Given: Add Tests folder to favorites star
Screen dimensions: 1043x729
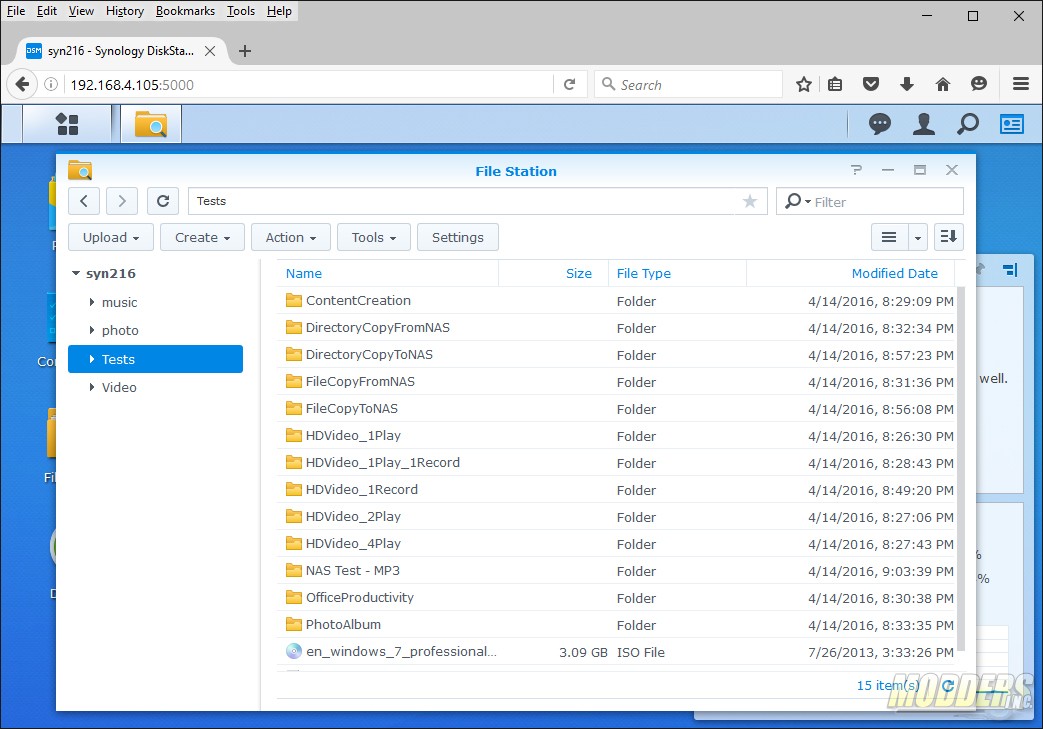Looking at the screenshot, I should coord(750,201).
